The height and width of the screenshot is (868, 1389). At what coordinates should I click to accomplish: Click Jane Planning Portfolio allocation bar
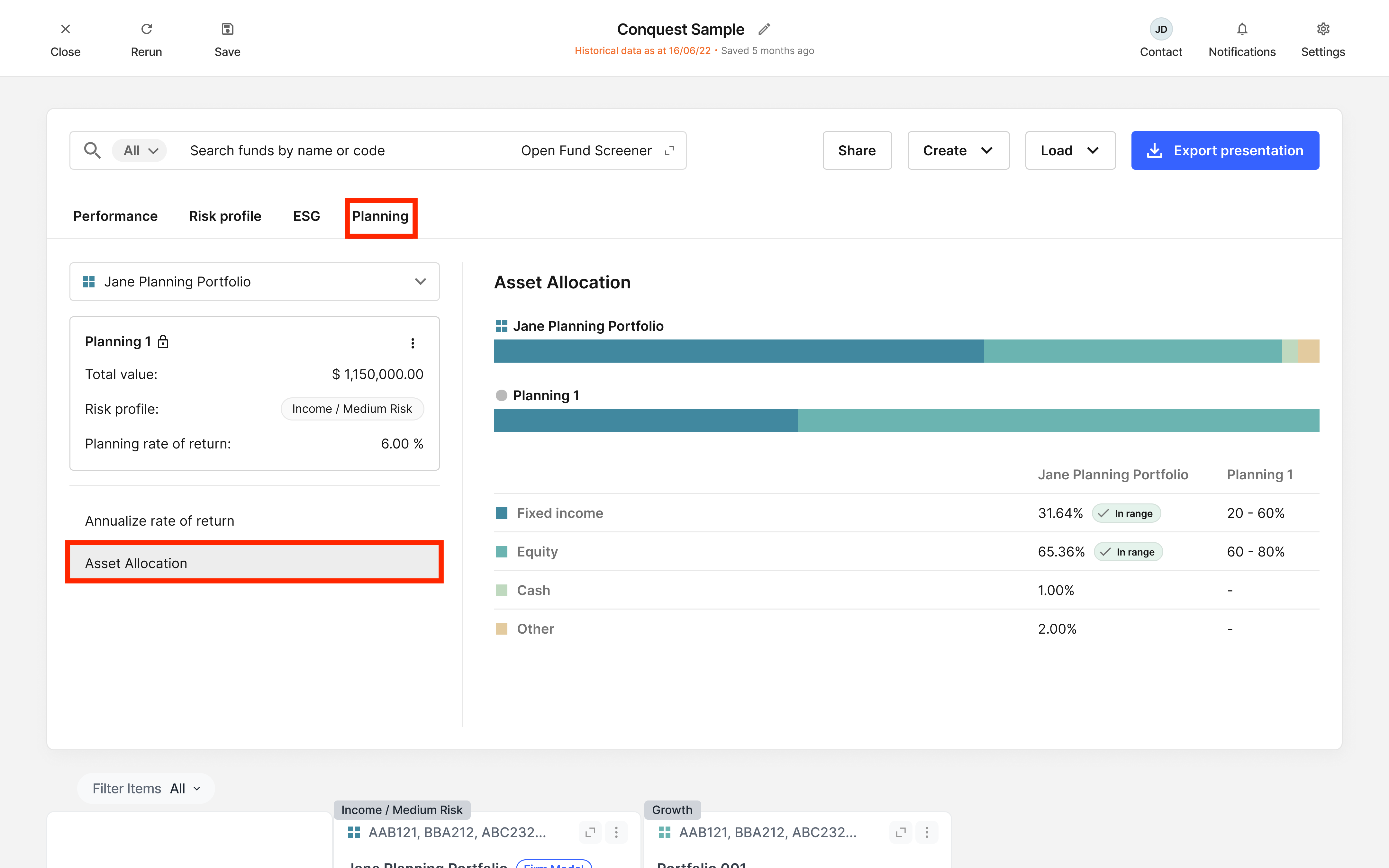(x=906, y=351)
